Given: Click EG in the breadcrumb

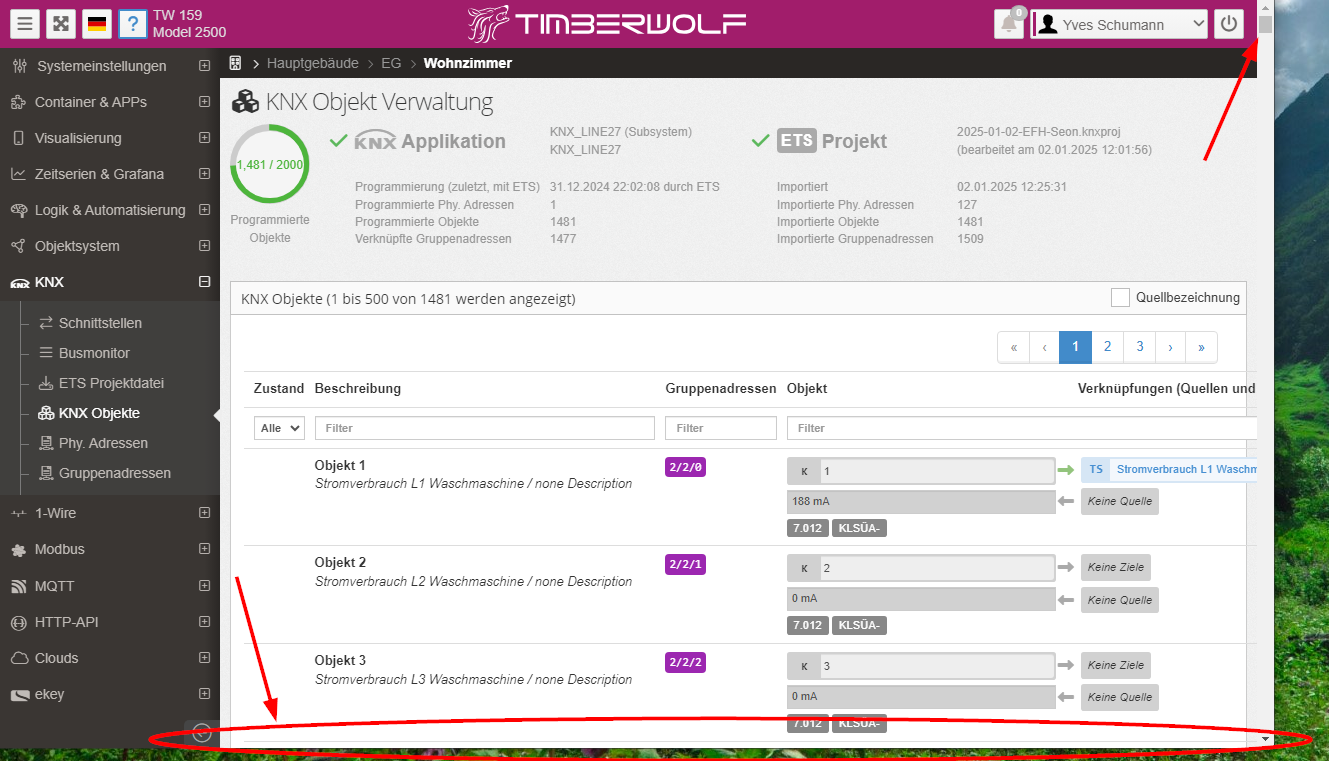Looking at the screenshot, I should 391,63.
